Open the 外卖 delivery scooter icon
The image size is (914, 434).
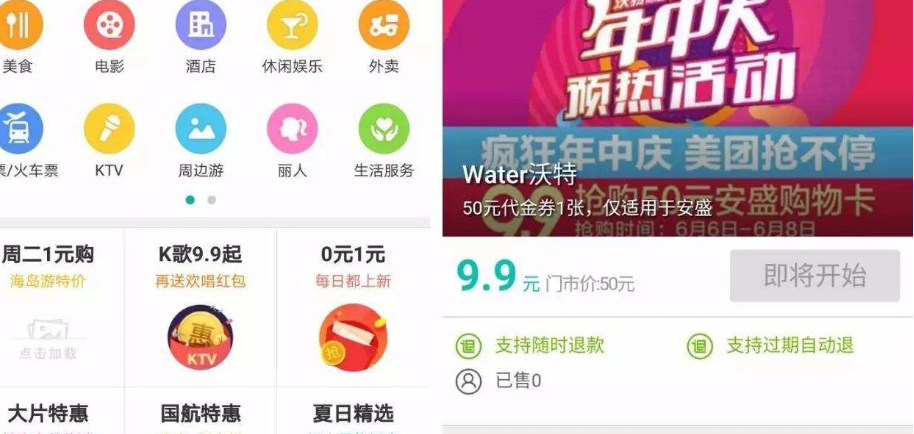(x=384, y=24)
